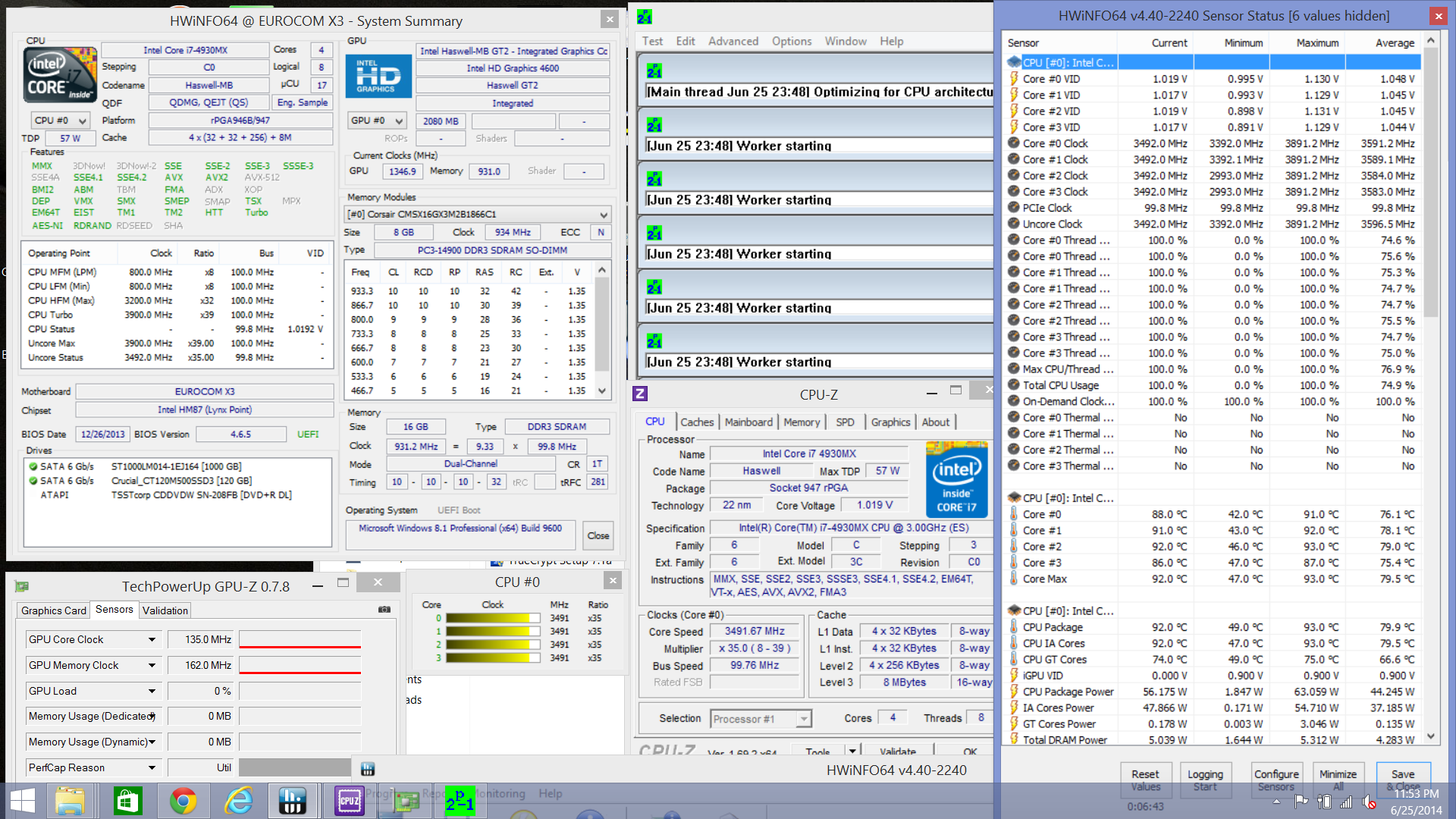Image resolution: width=1456 pixels, height=819 pixels.
Task: Switch to CPU-Z via its taskbar icon
Action: click(x=350, y=801)
